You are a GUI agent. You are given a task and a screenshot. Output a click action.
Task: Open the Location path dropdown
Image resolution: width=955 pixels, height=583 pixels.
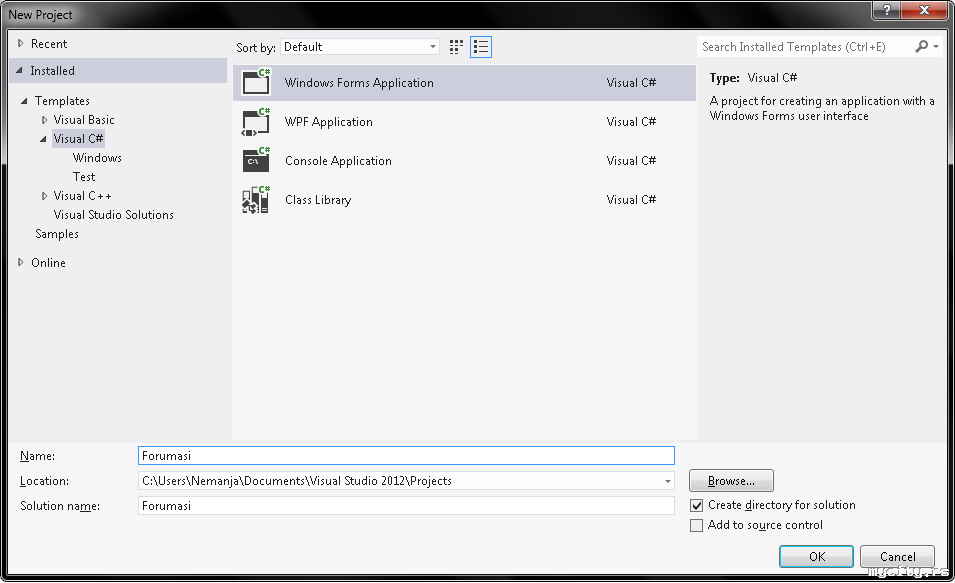[x=668, y=481]
